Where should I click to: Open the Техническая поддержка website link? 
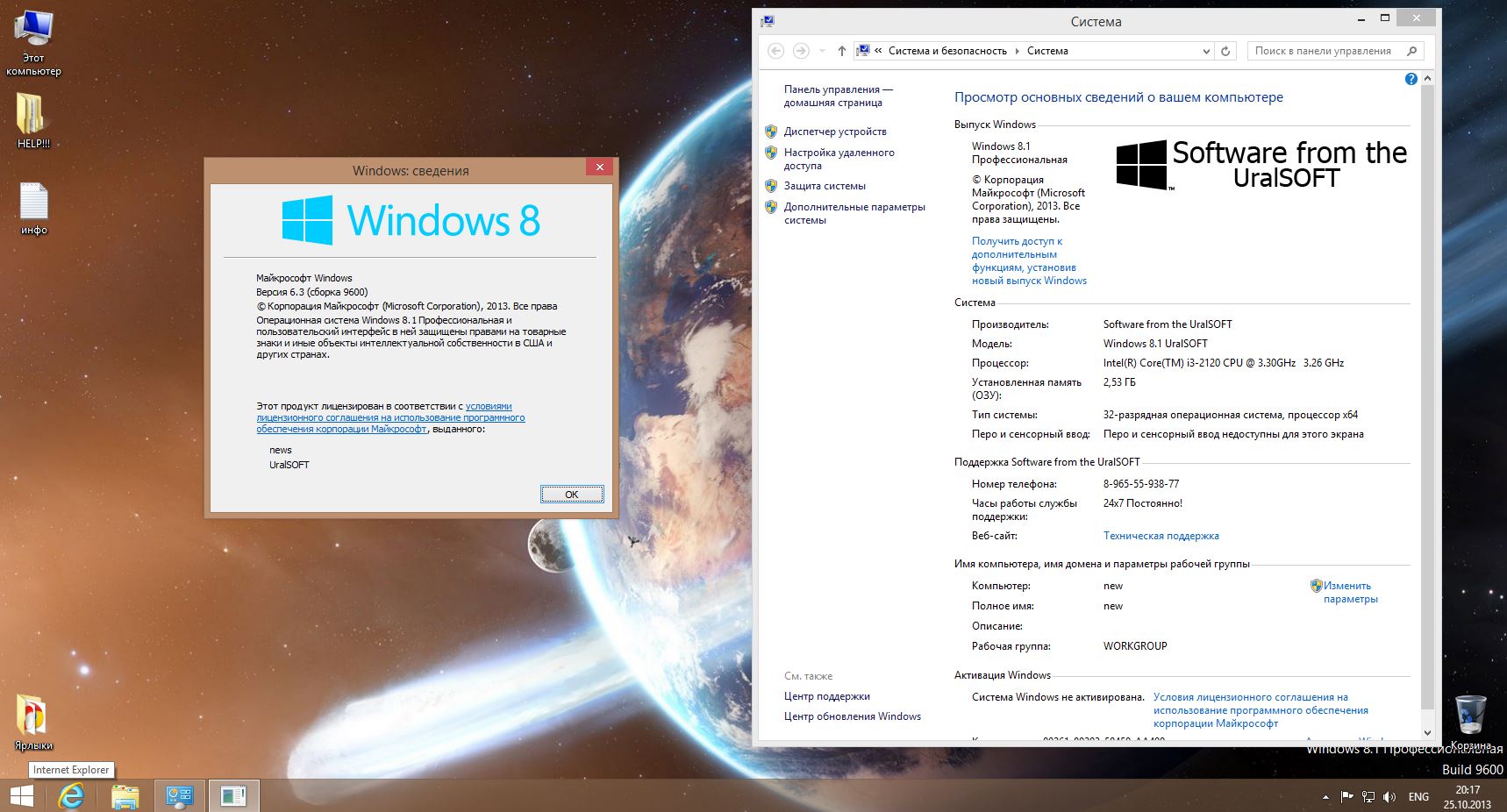(1161, 536)
